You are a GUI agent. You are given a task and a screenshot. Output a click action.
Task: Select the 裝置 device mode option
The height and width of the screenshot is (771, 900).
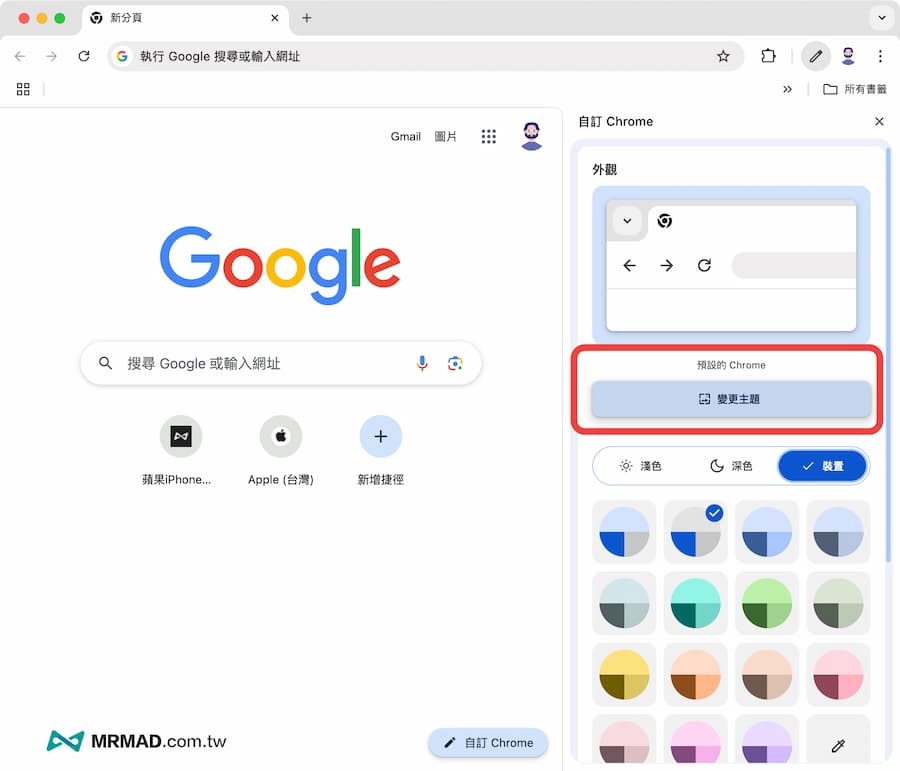click(x=822, y=466)
